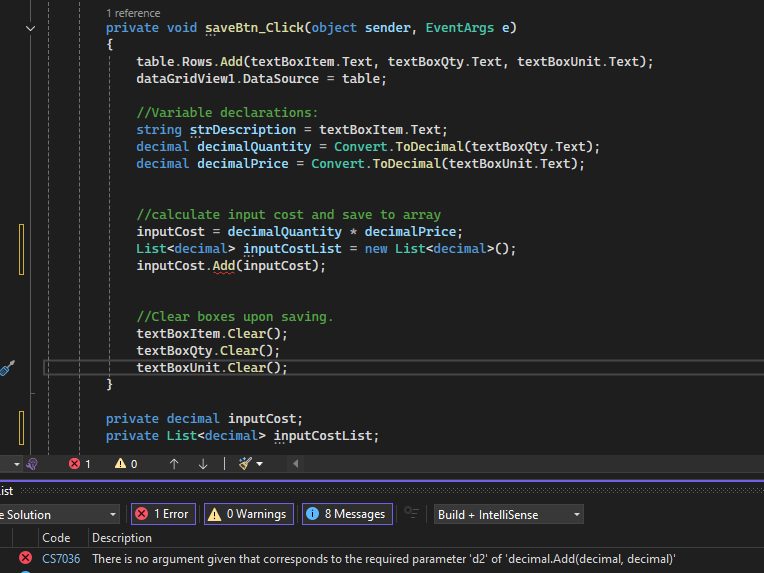The height and width of the screenshot is (573, 764).
Task: Click the private List inputCostList field
Action: [242, 436]
